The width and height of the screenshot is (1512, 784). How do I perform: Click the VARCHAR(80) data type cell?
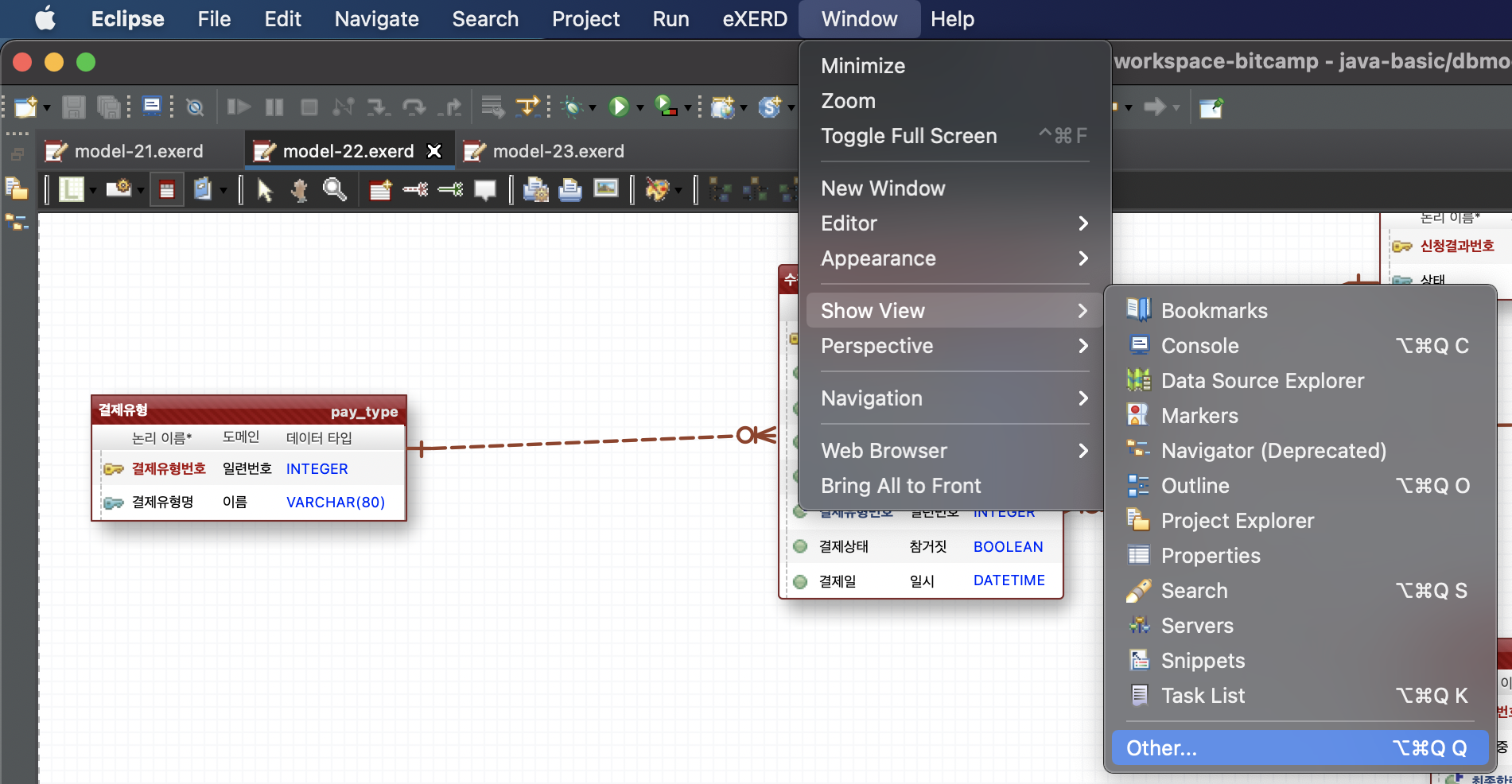tap(336, 503)
